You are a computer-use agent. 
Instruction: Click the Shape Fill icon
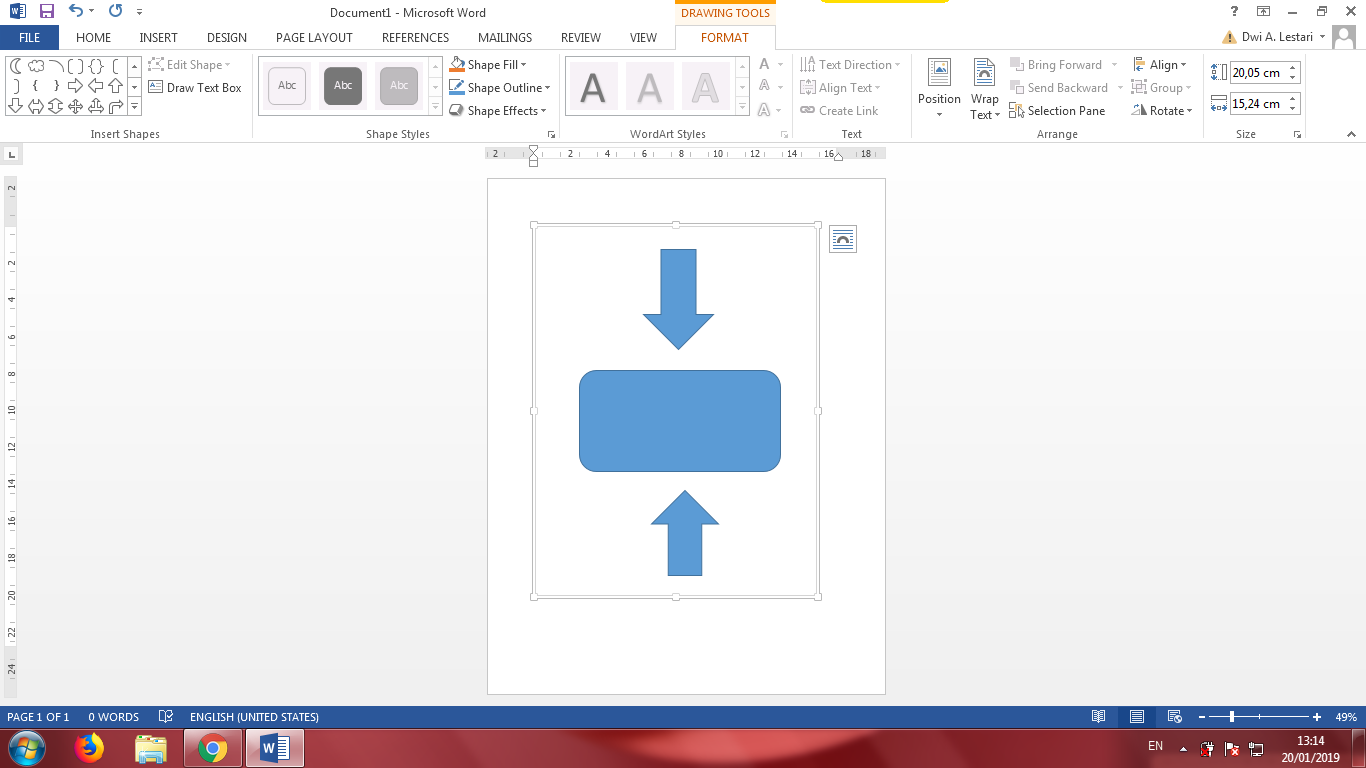point(456,64)
